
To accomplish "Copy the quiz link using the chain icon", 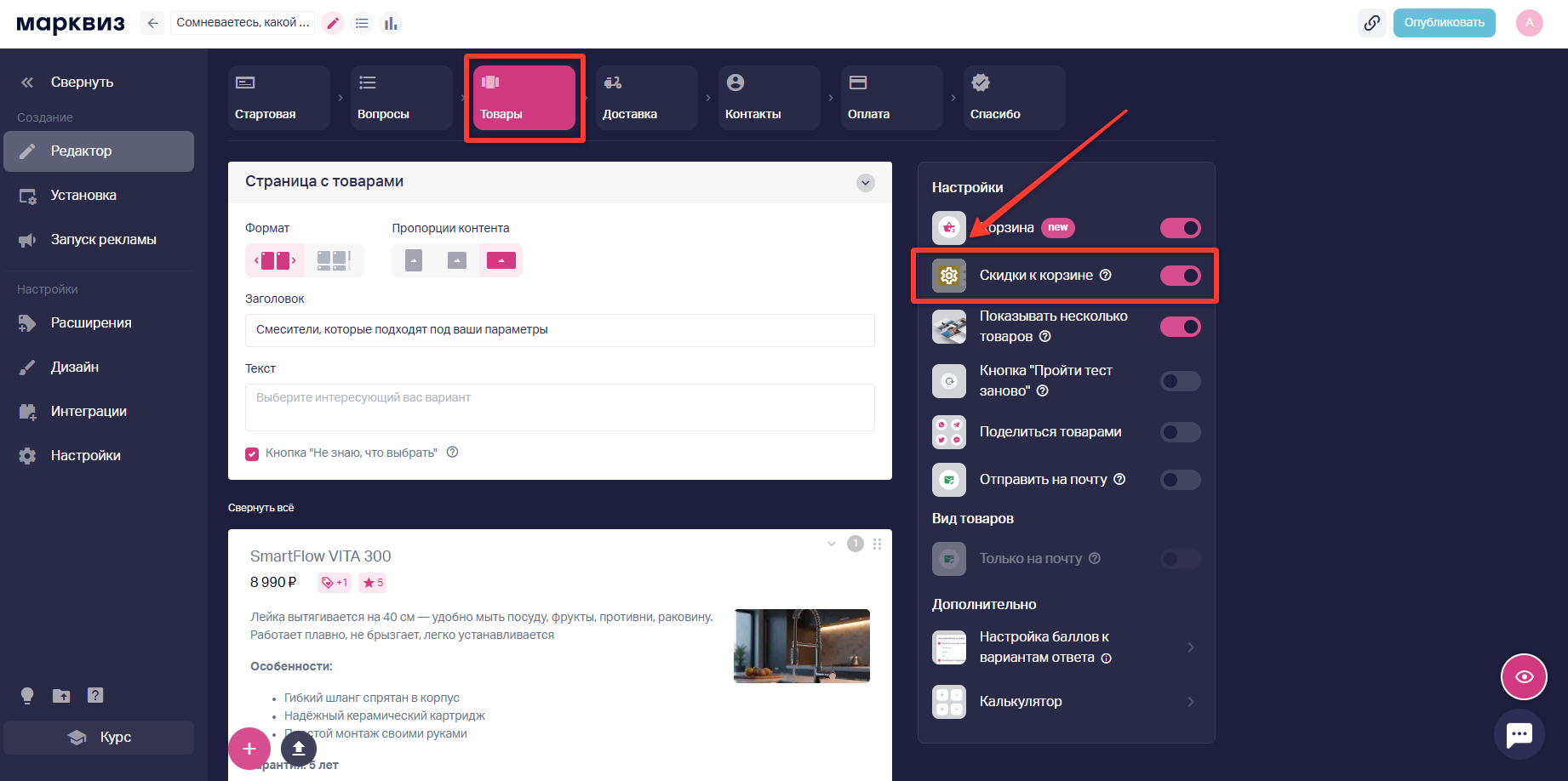I will (1371, 23).
